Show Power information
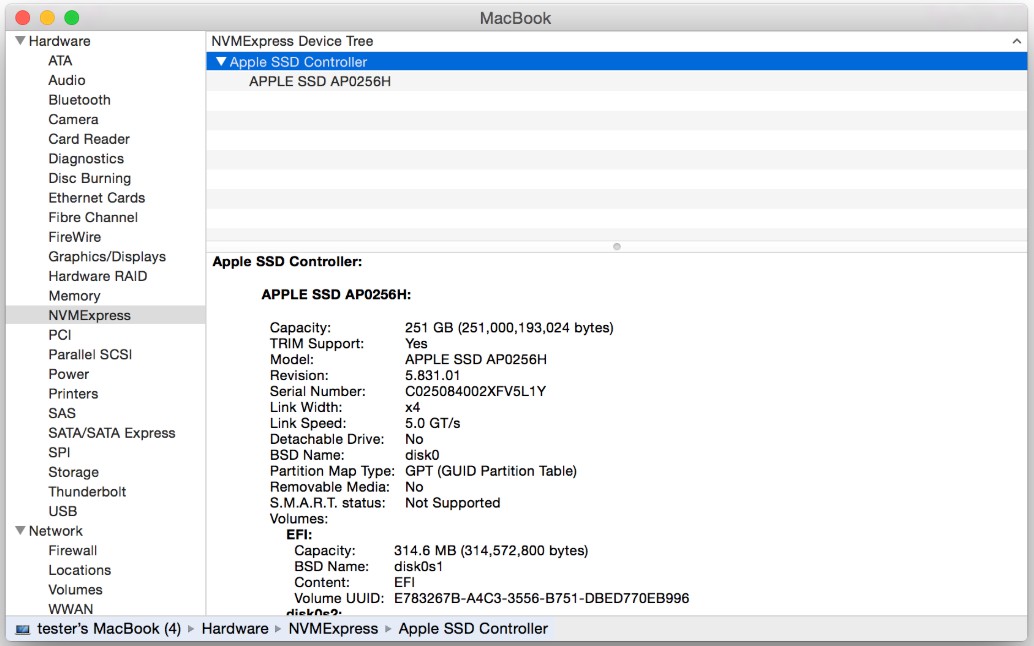The width and height of the screenshot is (1034, 646). click(x=69, y=374)
